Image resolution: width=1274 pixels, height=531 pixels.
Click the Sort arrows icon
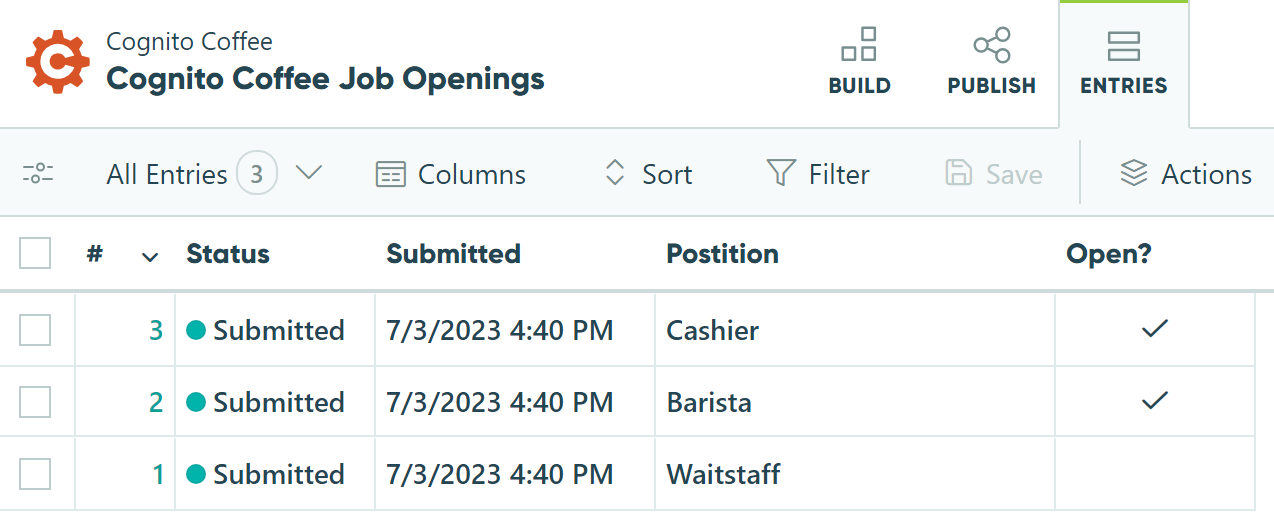tap(615, 174)
